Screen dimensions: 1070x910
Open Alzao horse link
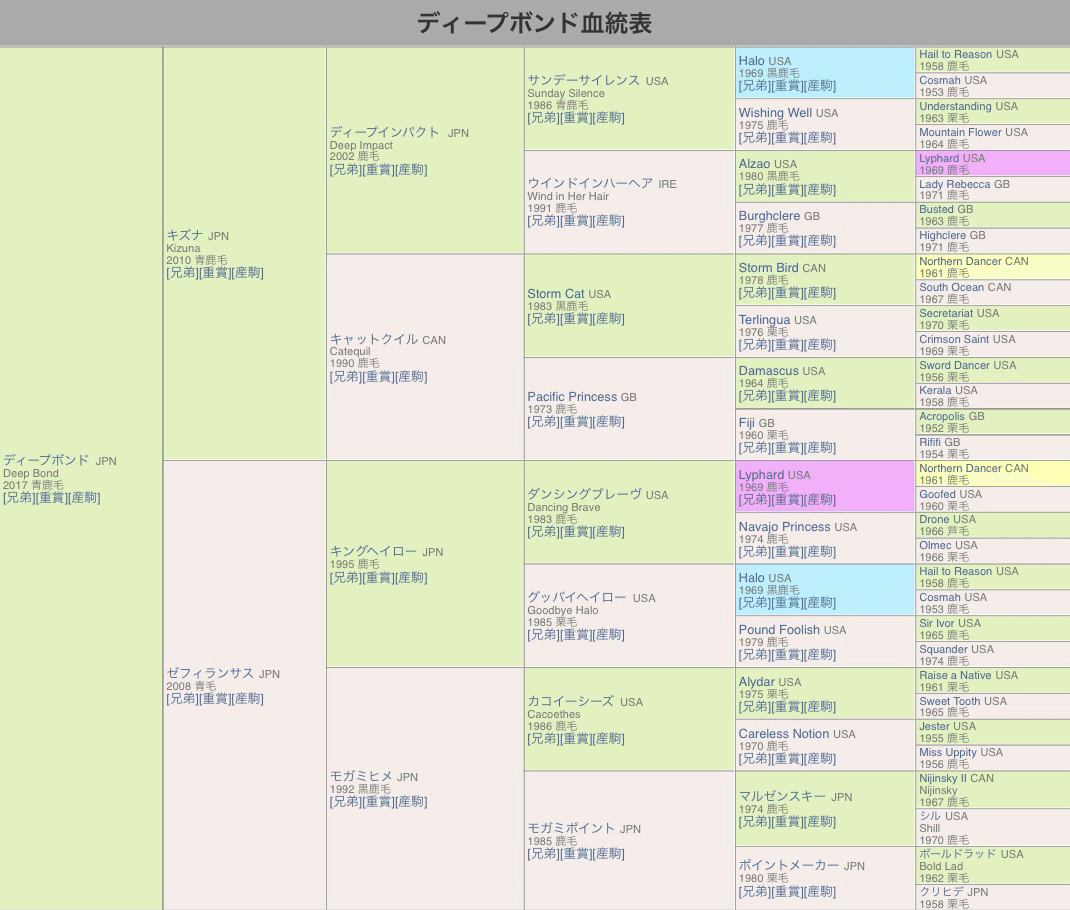(x=754, y=164)
